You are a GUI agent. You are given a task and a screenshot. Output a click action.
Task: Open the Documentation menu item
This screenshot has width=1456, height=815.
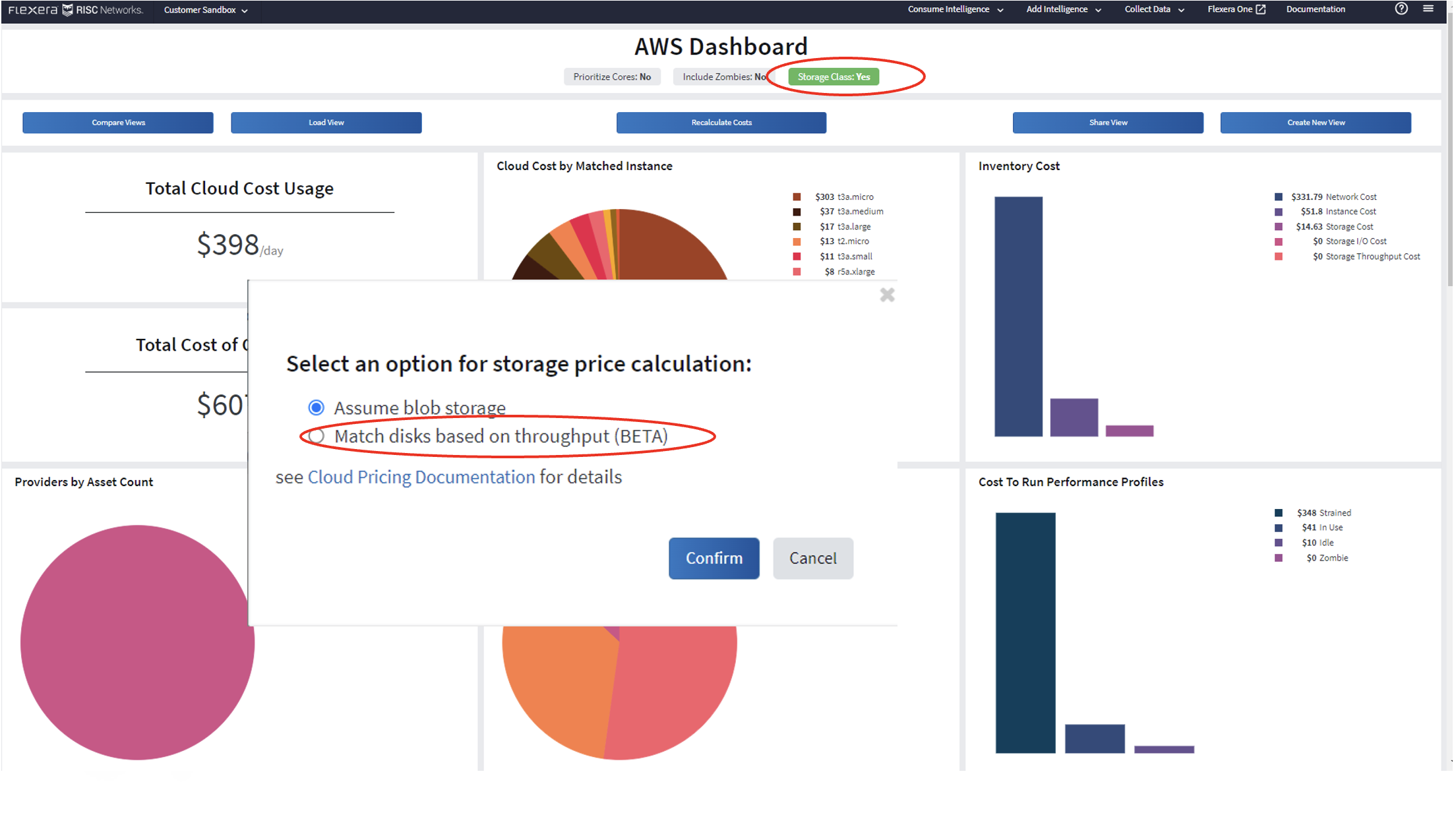(1315, 9)
